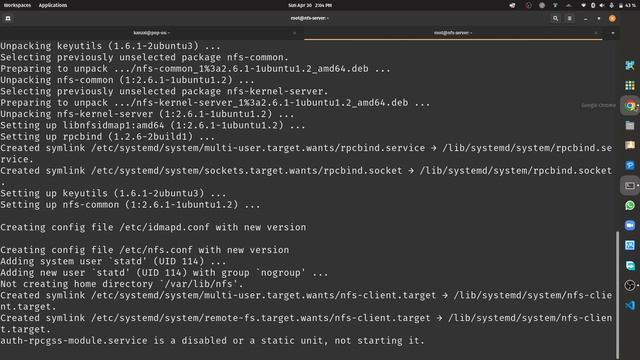Screen dimensions: 640x360
Task: Add a new terminal tab with the plus icon
Action: pyautogui.click(x=8, y=18)
